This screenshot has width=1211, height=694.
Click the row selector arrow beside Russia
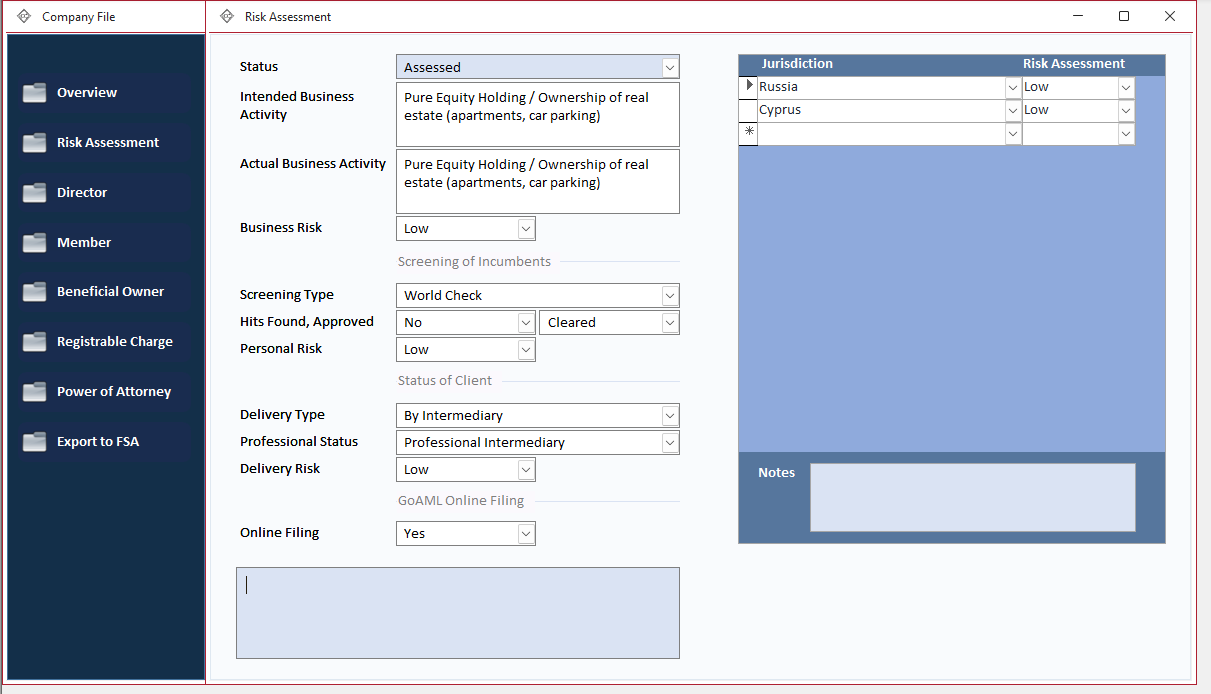click(x=748, y=86)
